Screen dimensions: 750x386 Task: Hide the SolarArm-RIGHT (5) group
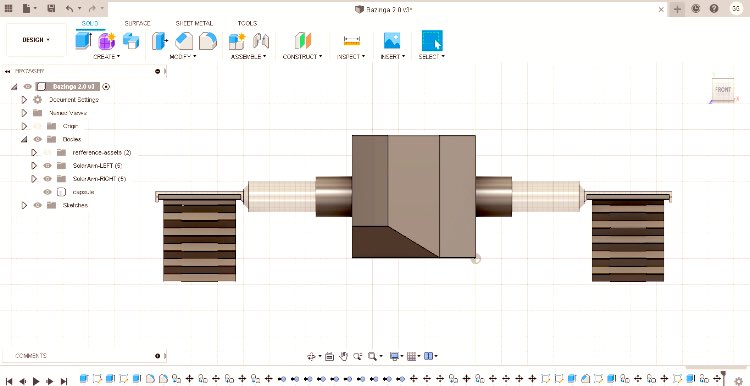[47, 179]
